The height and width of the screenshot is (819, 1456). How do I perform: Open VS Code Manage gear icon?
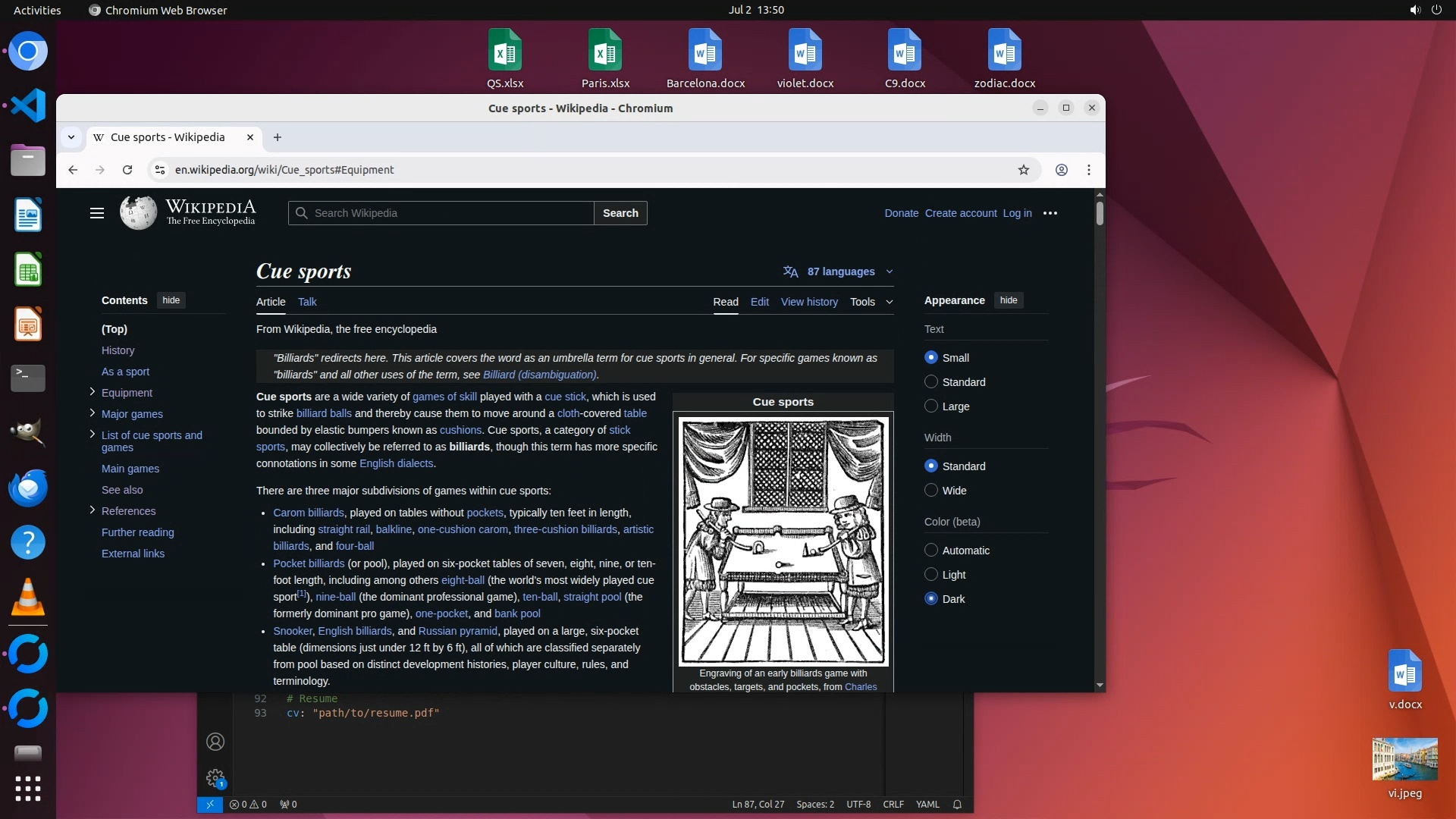pyautogui.click(x=215, y=778)
